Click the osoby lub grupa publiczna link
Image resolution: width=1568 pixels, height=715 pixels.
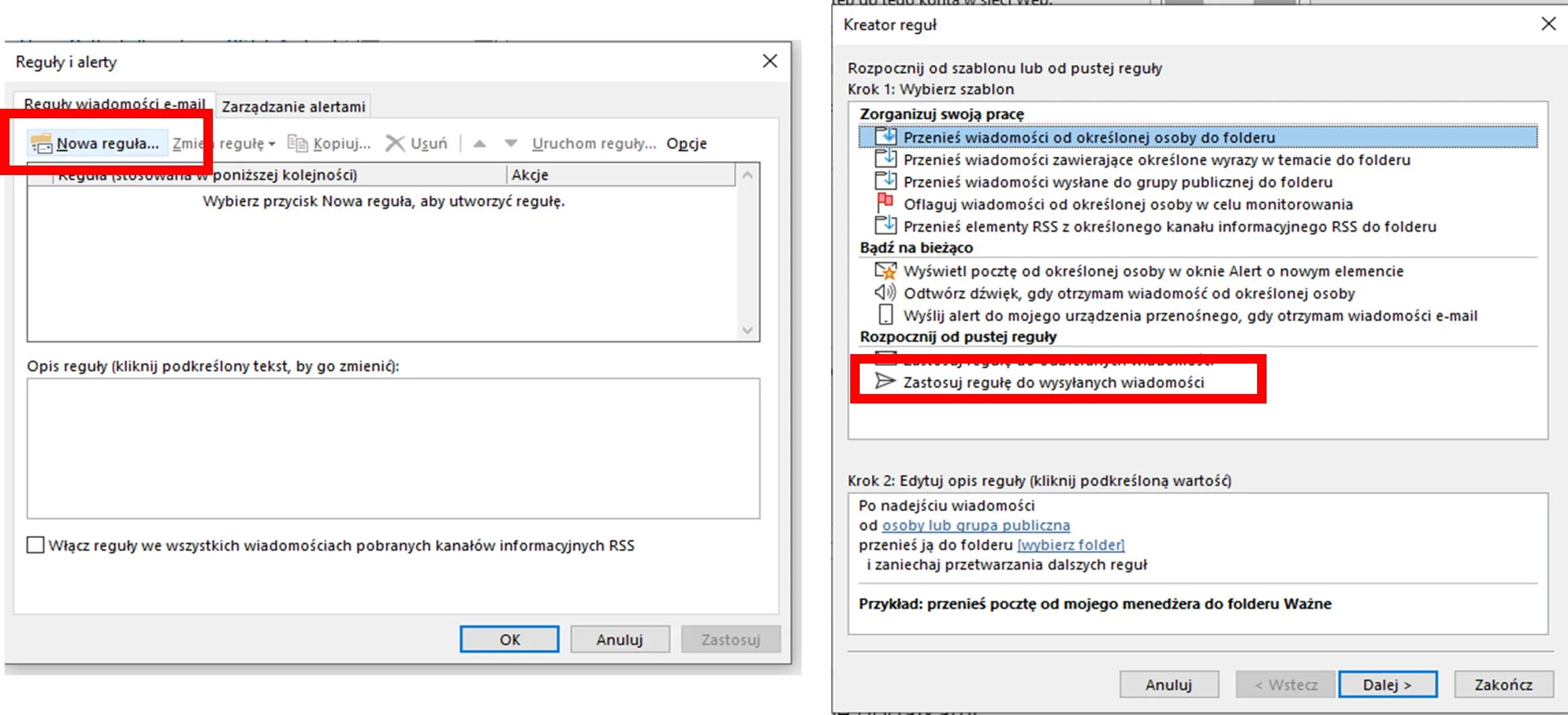click(975, 525)
